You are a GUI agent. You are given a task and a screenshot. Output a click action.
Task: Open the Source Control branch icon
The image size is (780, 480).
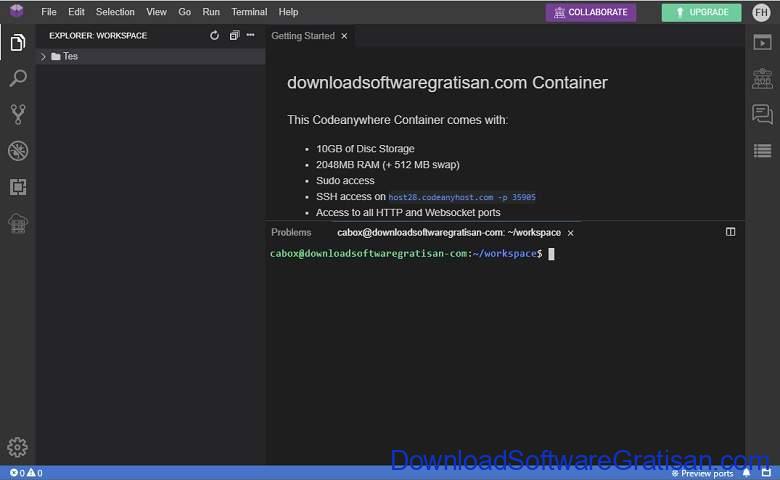[18, 114]
